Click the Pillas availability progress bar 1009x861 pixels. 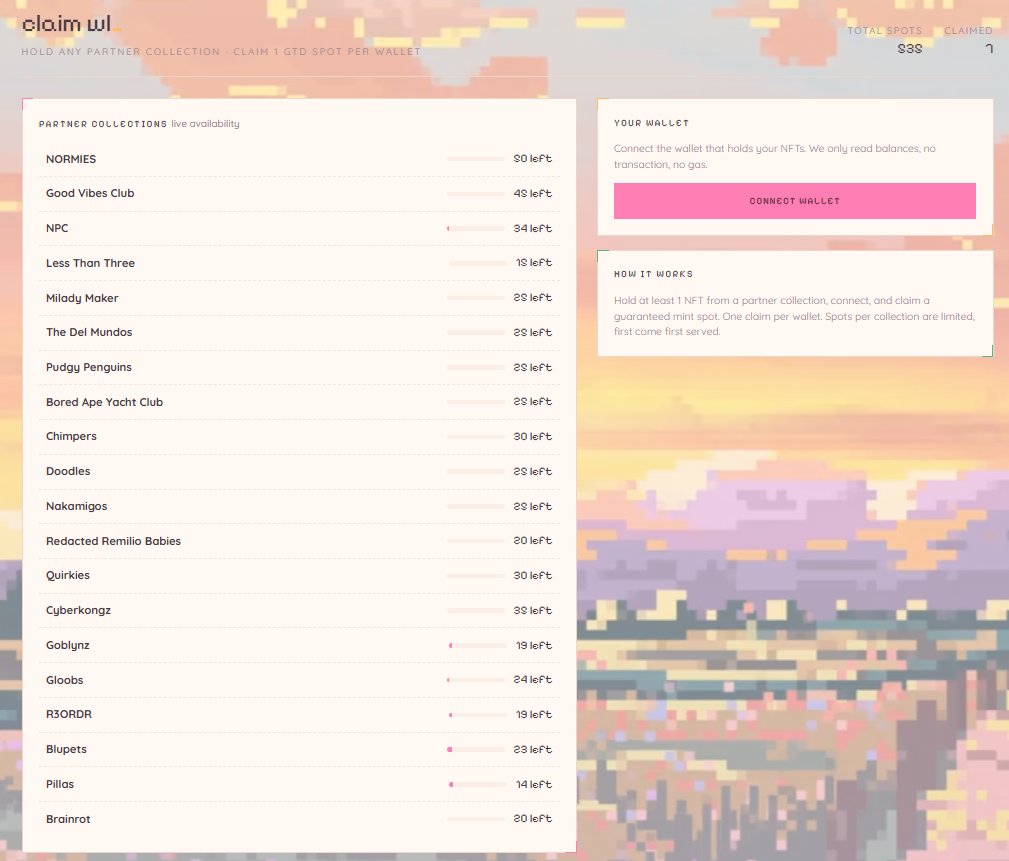[x=478, y=784]
